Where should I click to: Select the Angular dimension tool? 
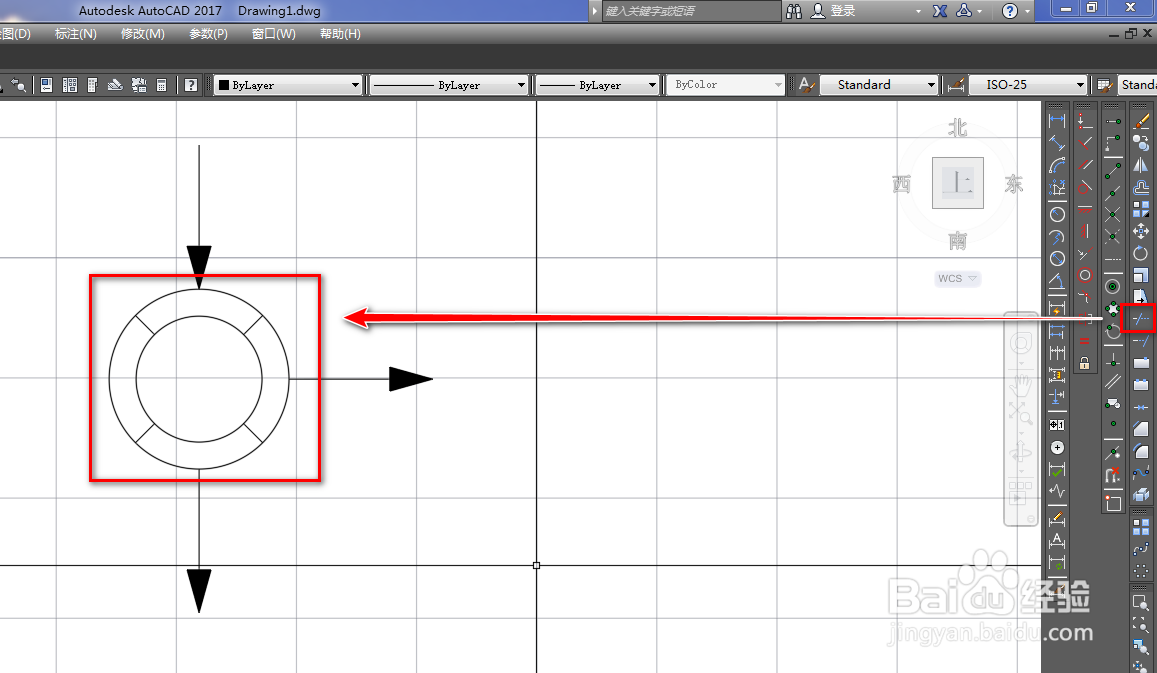(1057, 280)
